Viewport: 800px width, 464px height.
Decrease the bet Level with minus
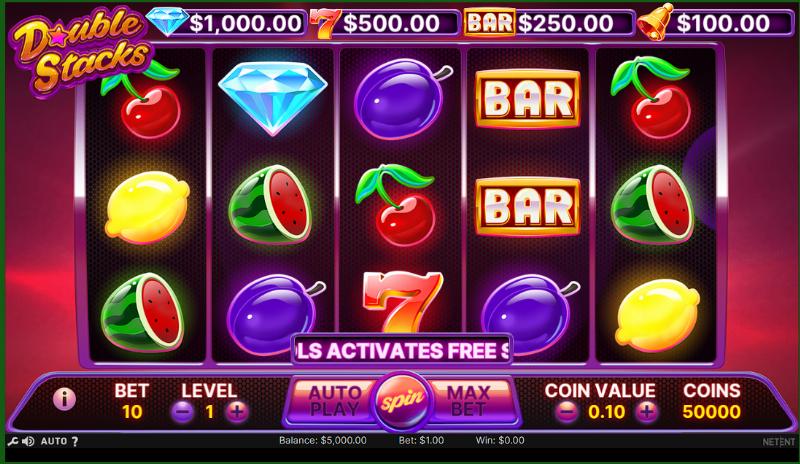click(183, 411)
